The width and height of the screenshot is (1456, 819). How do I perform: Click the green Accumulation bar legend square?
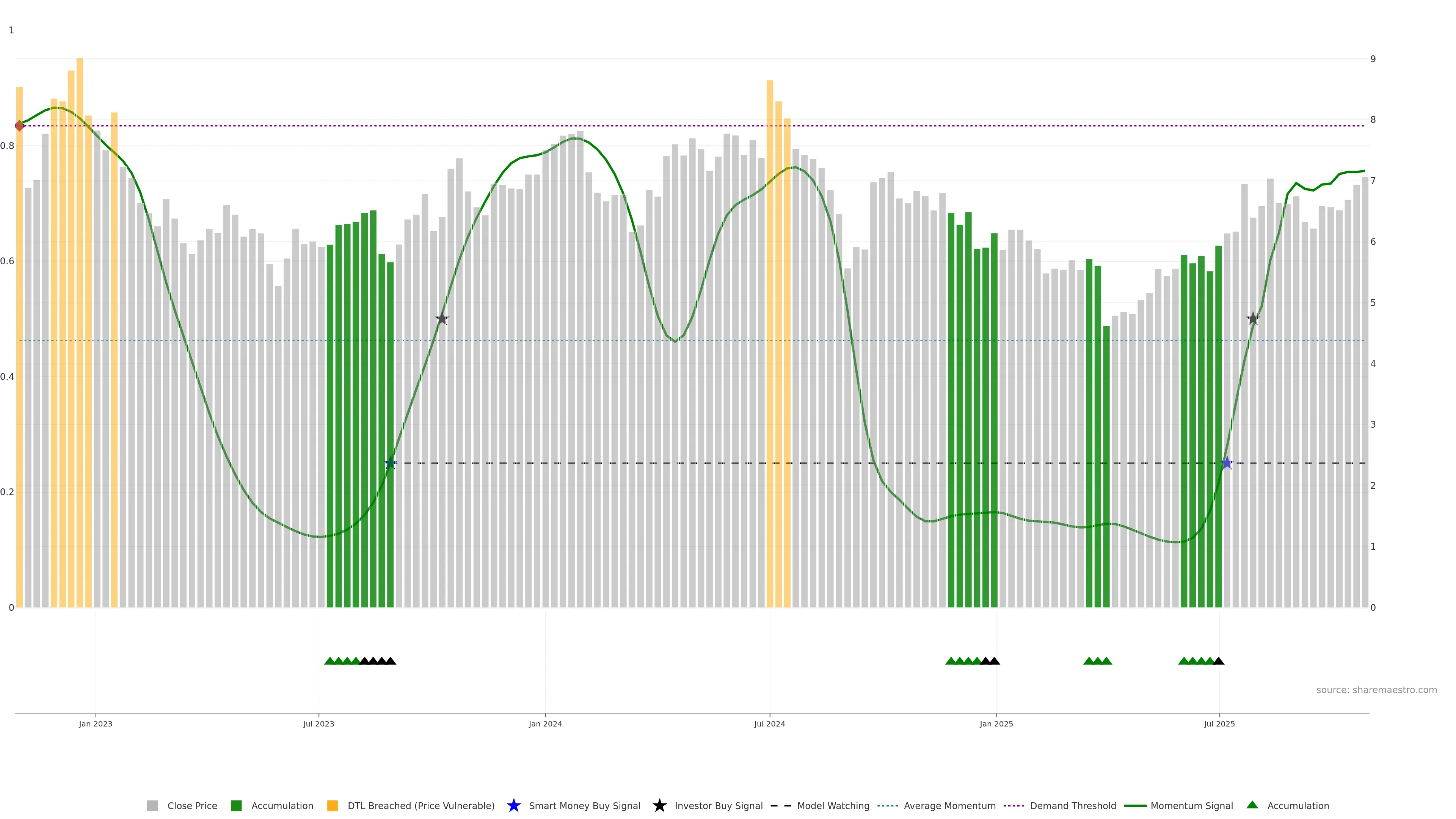(x=236, y=805)
